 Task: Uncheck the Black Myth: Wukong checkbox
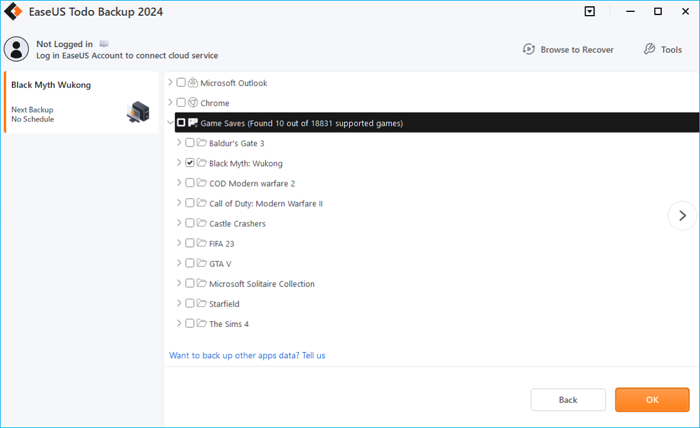(x=190, y=163)
